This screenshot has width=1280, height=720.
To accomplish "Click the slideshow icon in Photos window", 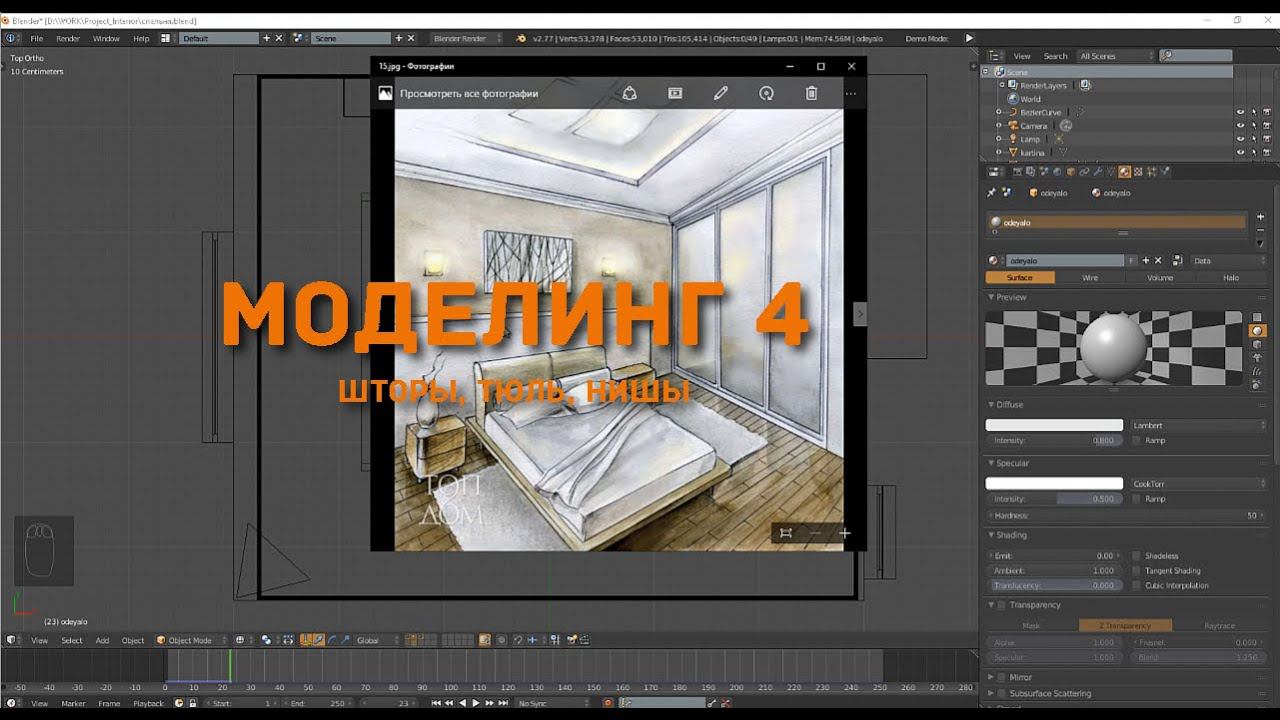I will (675, 93).
